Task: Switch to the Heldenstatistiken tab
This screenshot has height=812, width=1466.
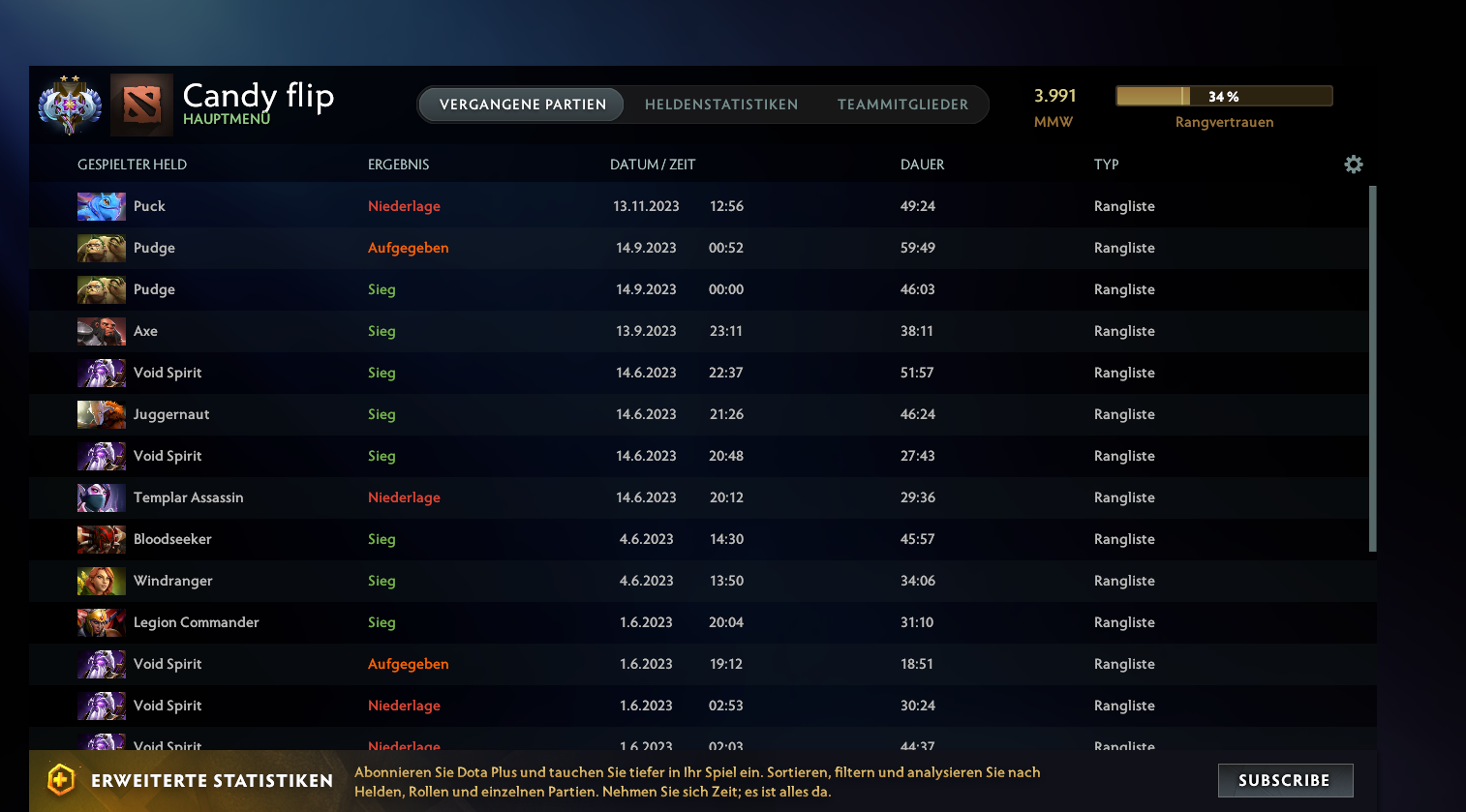Action: 720,104
